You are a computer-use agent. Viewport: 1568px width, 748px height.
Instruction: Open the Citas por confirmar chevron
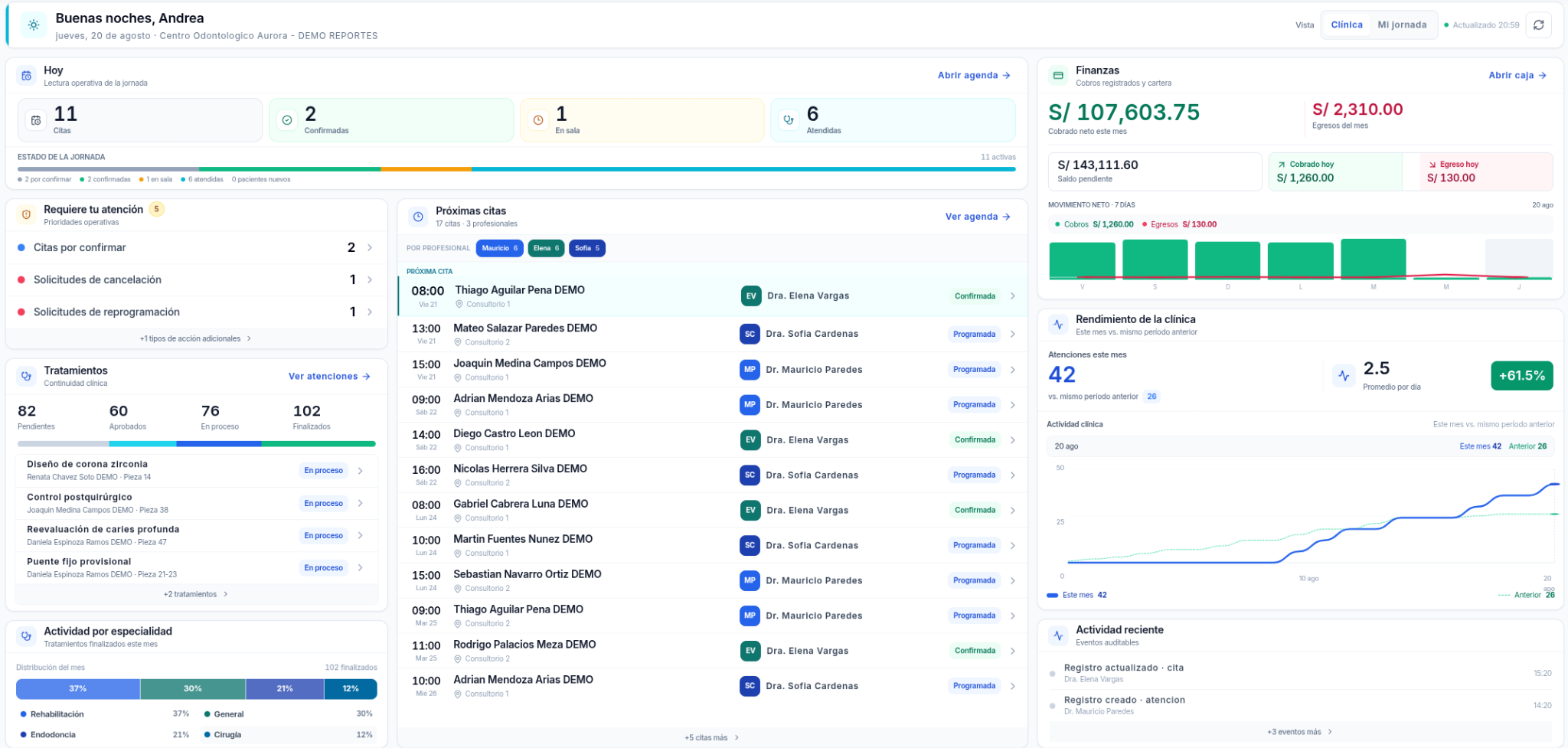pyautogui.click(x=370, y=247)
